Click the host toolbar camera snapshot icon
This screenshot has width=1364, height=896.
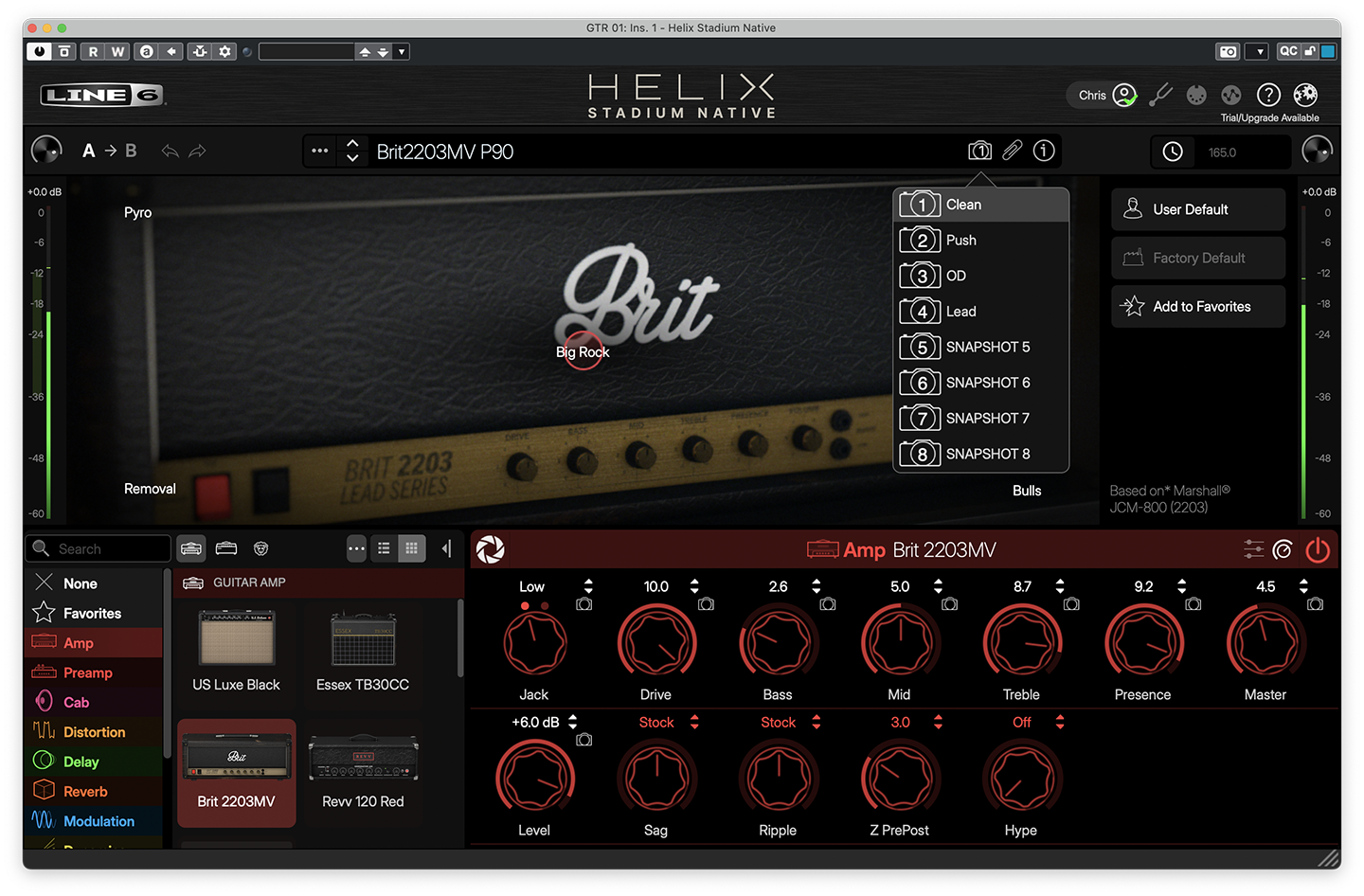(1229, 51)
